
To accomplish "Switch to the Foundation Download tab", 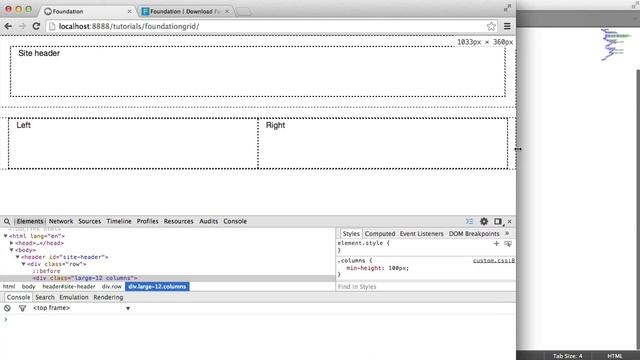I will tap(186, 11).
